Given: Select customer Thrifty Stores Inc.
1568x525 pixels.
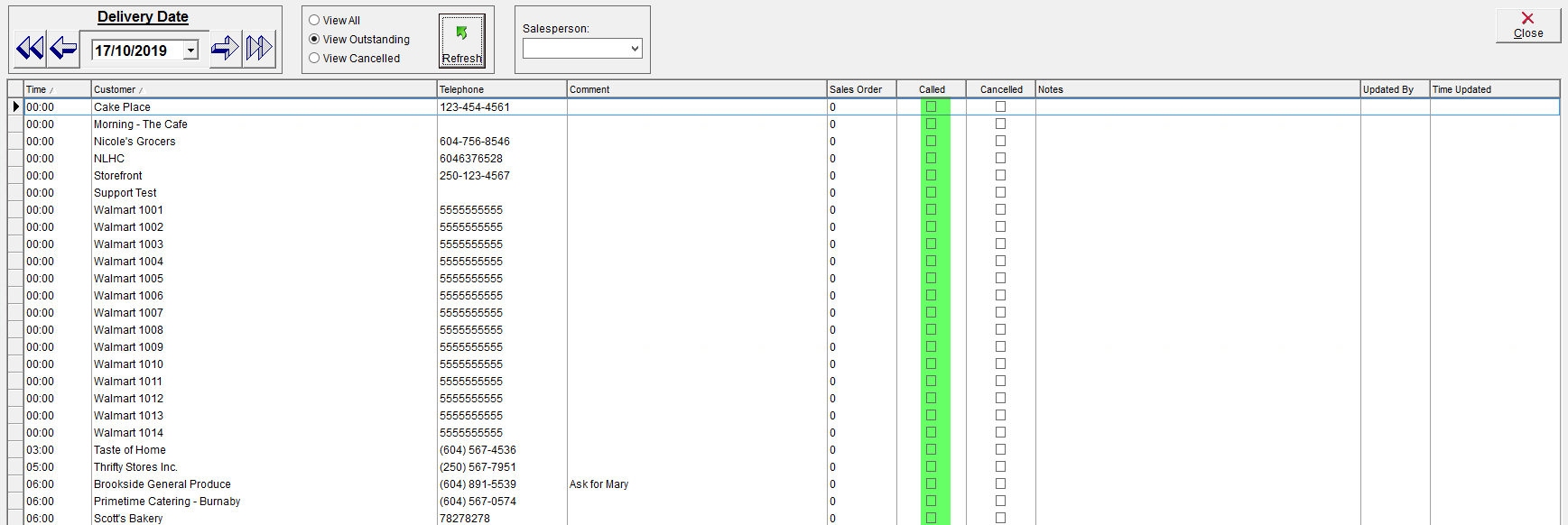Looking at the screenshot, I should coord(264,466).
